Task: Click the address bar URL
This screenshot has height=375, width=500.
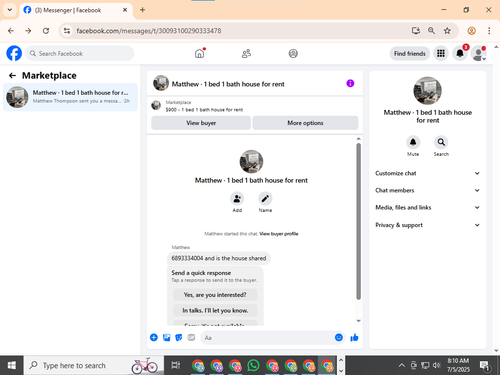Action: (x=149, y=31)
